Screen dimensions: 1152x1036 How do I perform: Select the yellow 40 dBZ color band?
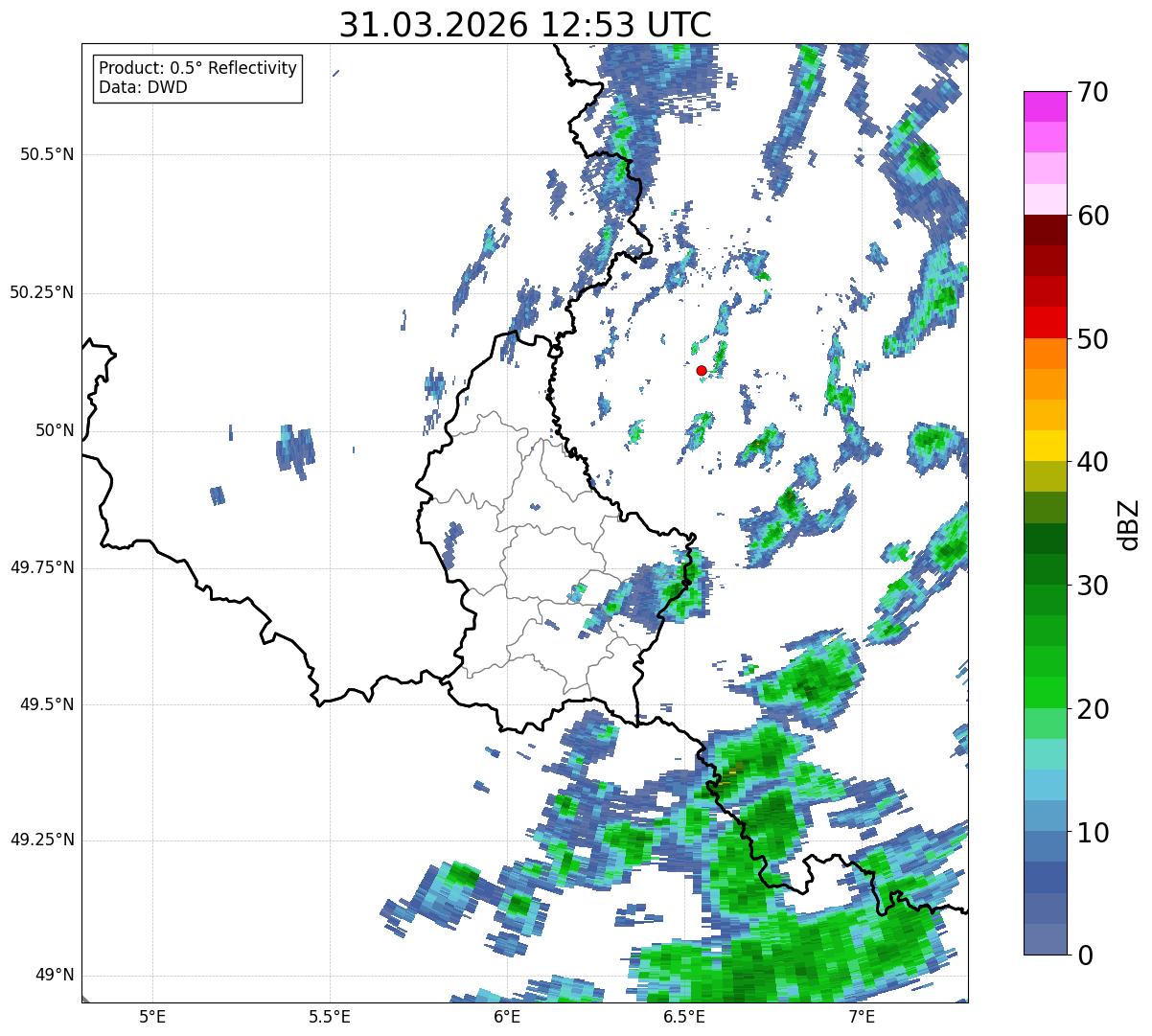[x=1046, y=446]
